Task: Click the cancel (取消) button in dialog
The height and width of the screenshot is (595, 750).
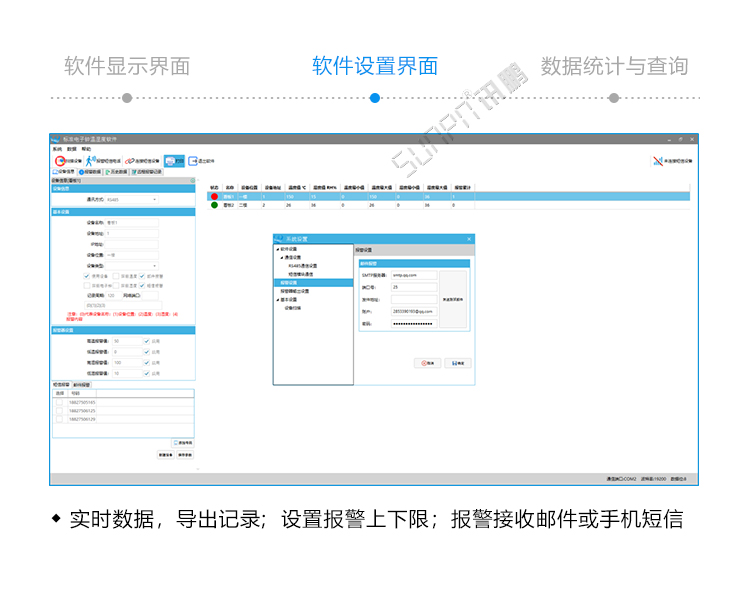Action: 427,363
